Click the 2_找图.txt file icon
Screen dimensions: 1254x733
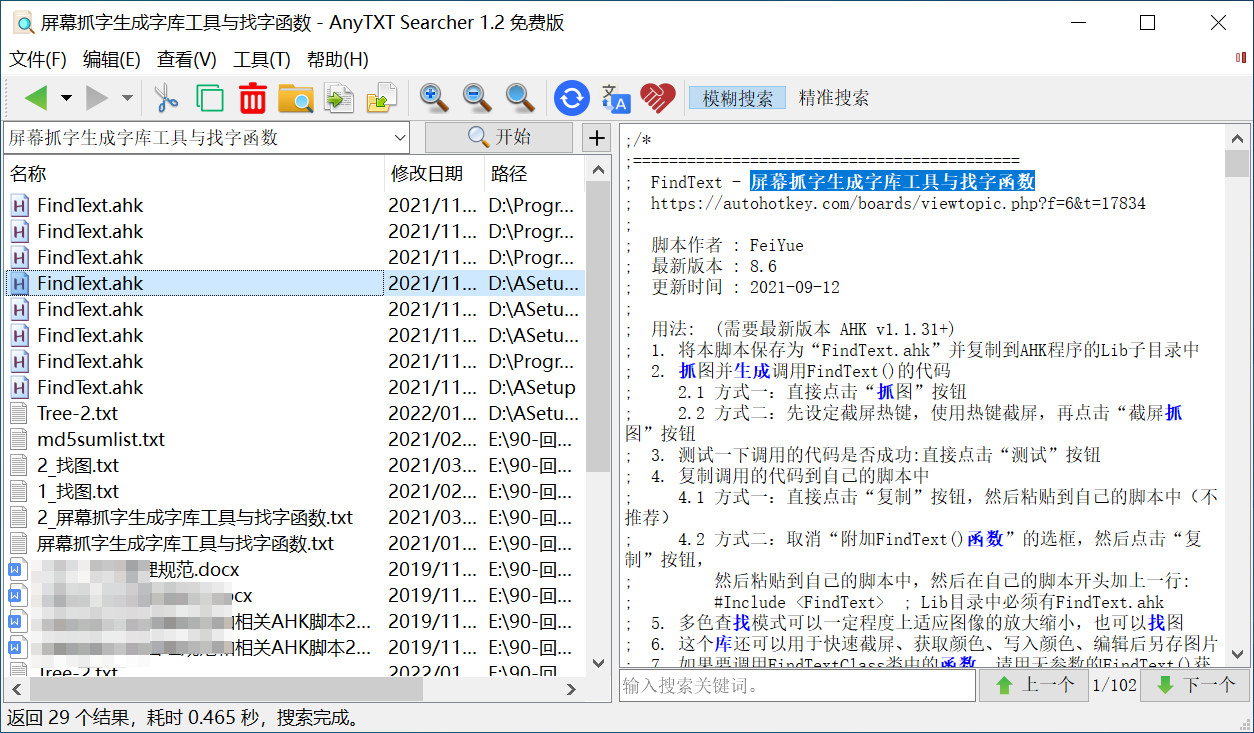[19, 465]
